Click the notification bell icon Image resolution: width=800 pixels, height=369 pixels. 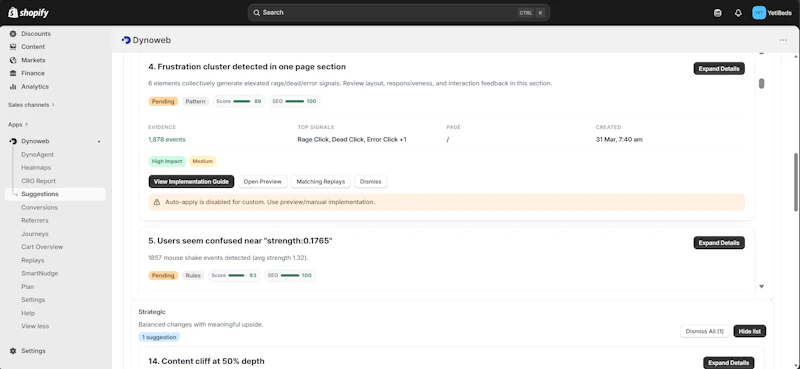coord(738,13)
